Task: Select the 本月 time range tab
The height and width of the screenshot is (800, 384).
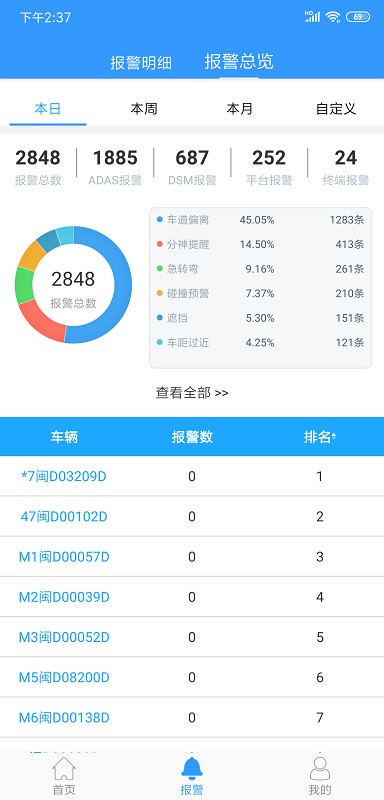Action: point(240,109)
